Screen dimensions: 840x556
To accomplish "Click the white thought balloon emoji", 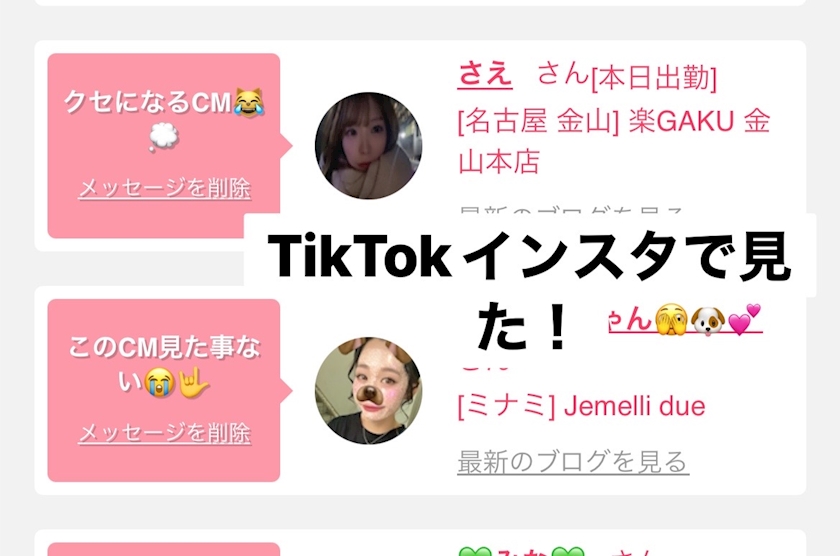I will [x=163, y=137].
